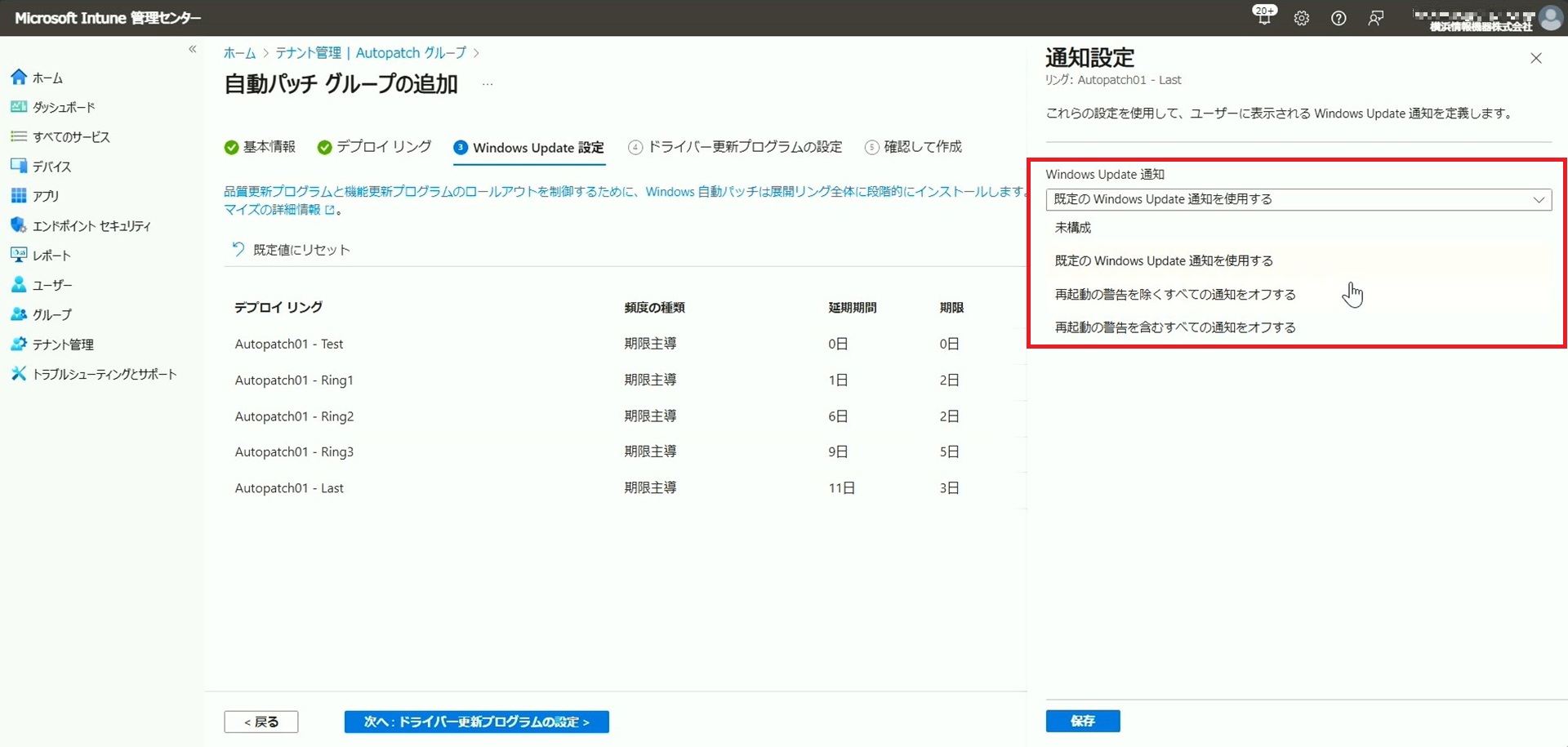Select the Autopatch01 - Ring1 ring row
This screenshot has height=747, width=1568.
[625, 380]
